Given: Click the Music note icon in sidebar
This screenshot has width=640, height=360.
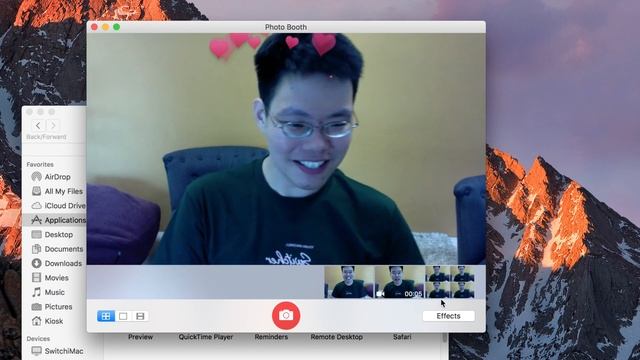Looking at the screenshot, I should tap(36, 292).
